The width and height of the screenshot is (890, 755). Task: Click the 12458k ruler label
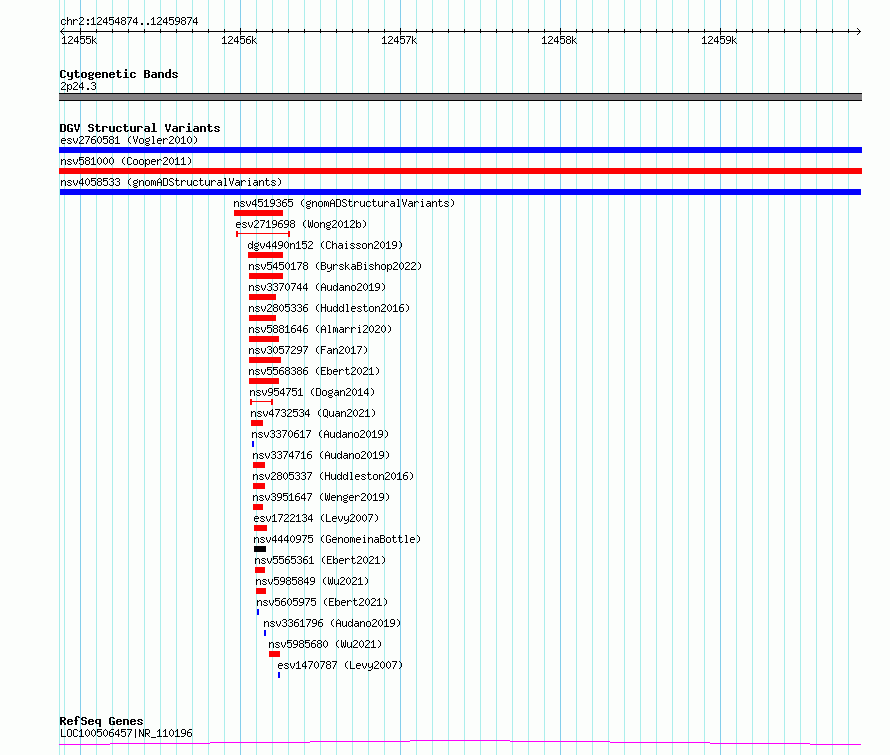tap(559, 40)
